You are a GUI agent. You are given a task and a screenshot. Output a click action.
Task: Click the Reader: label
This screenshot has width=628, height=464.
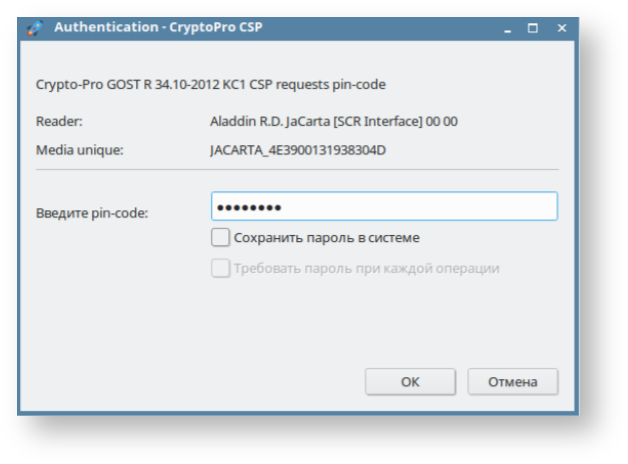[x=59, y=122]
